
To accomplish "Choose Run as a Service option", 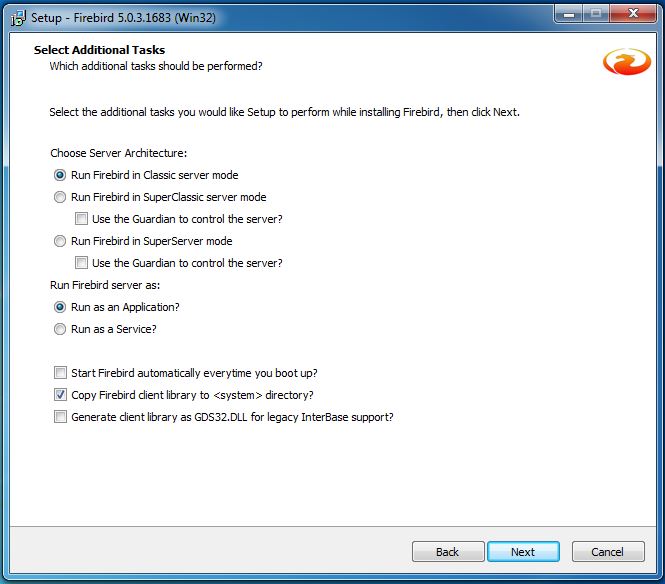I will 60,329.
